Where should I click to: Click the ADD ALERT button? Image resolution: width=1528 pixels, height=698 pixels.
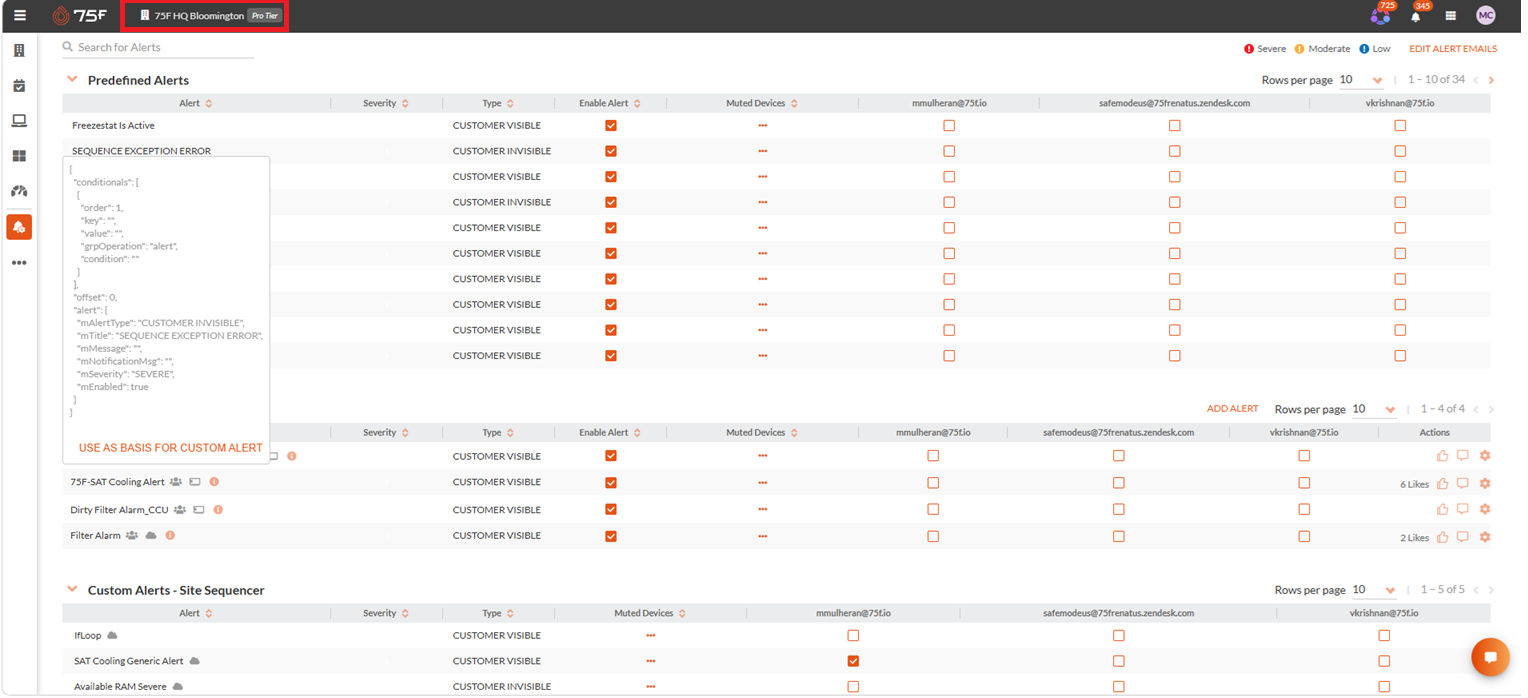coord(1232,409)
